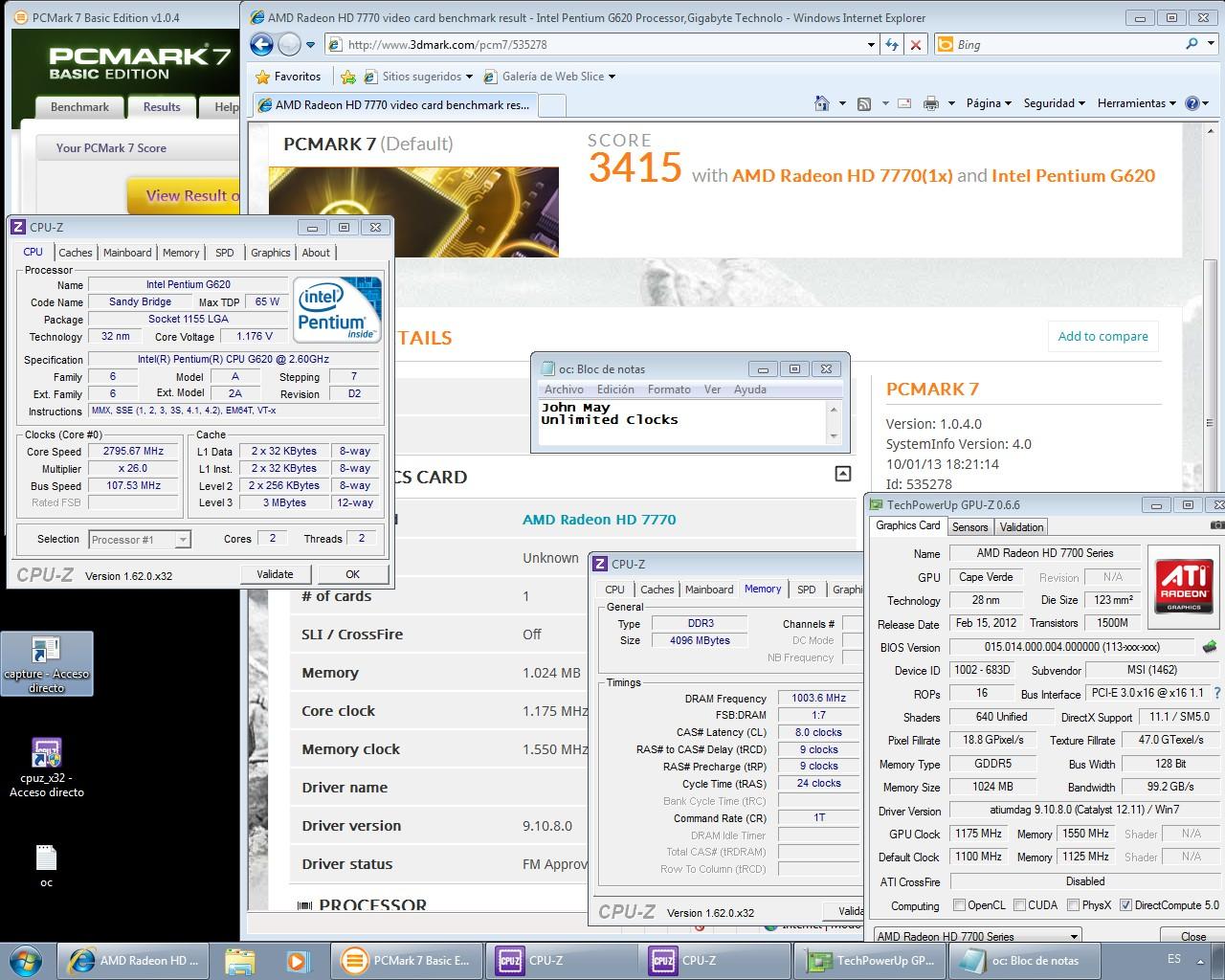Open SPD tab in CPU window
The image size is (1225, 980).
[224, 253]
